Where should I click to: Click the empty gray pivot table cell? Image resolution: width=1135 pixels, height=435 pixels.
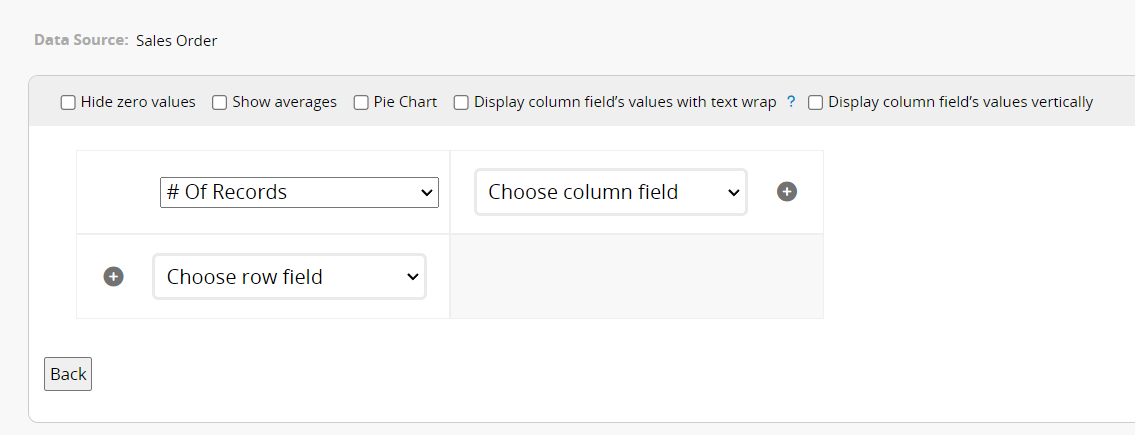[636, 277]
